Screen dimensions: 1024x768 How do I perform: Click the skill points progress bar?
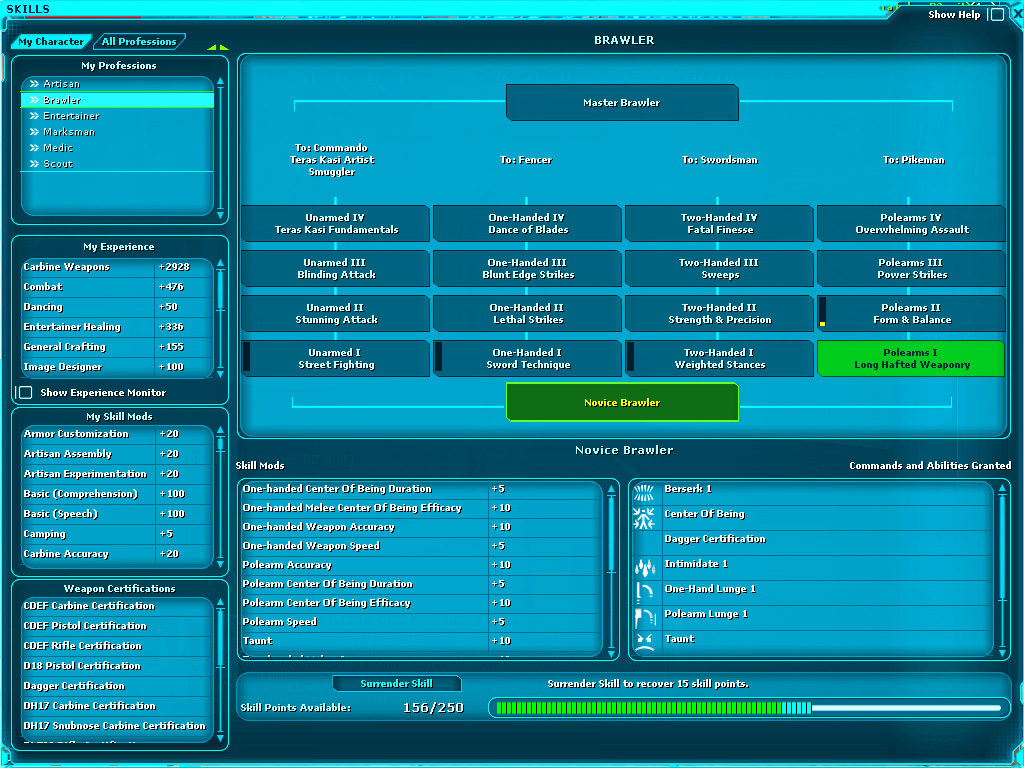[749, 708]
